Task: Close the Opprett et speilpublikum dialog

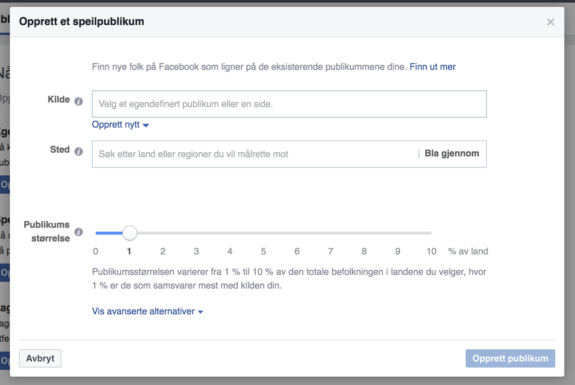Action: (x=550, y=22)
